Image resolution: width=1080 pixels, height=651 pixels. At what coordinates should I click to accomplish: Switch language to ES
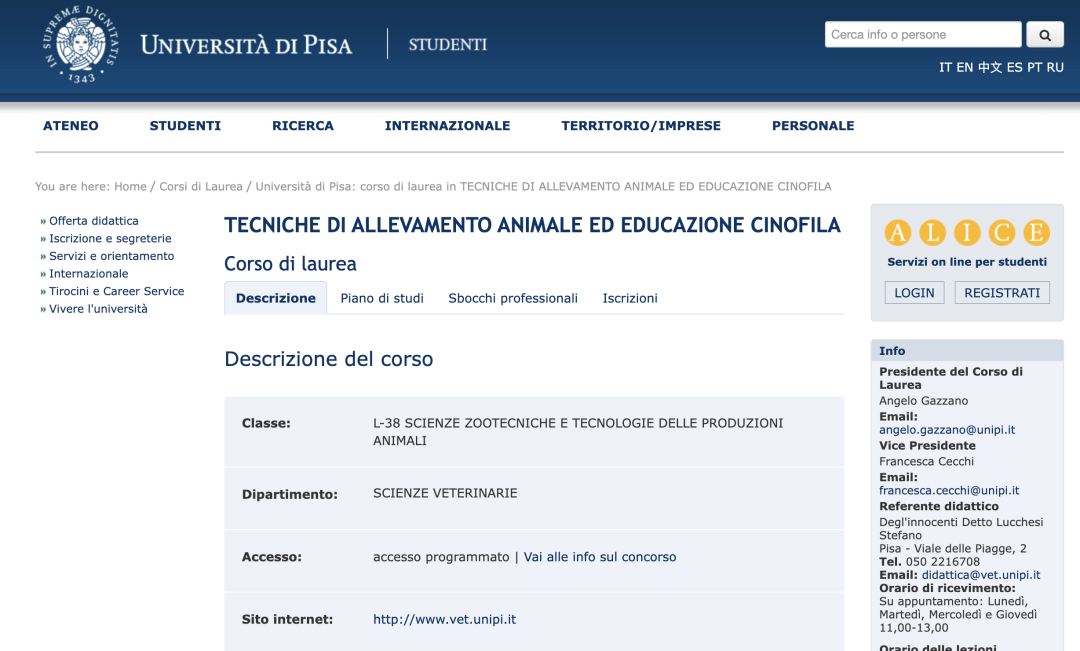pyautogui.click(x=1015, y=68)
